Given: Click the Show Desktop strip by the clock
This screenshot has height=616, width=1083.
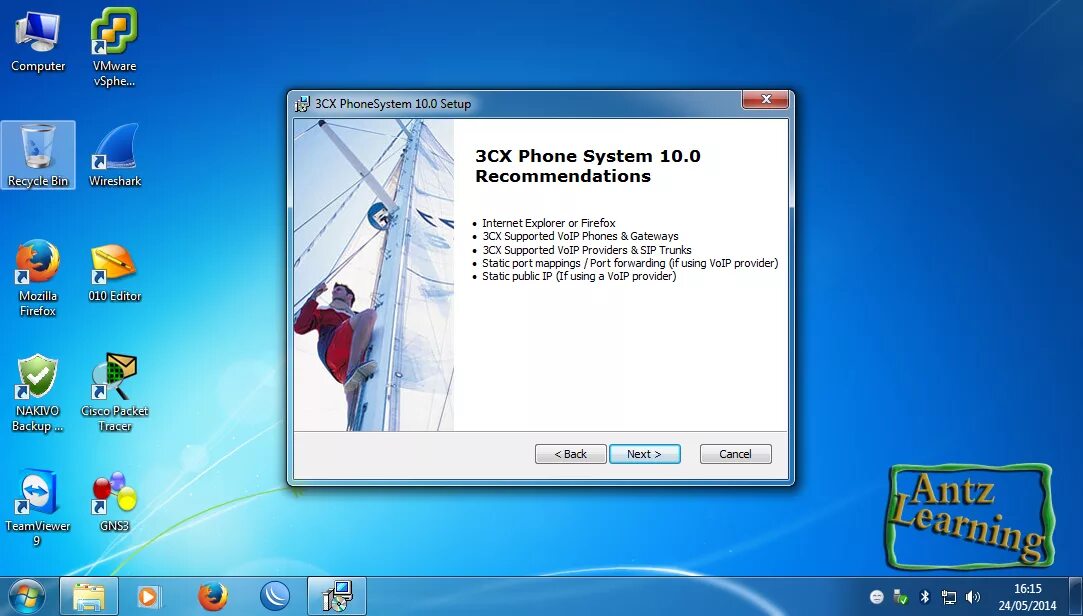Looking at the screenshot, I should coord(1075,597).
